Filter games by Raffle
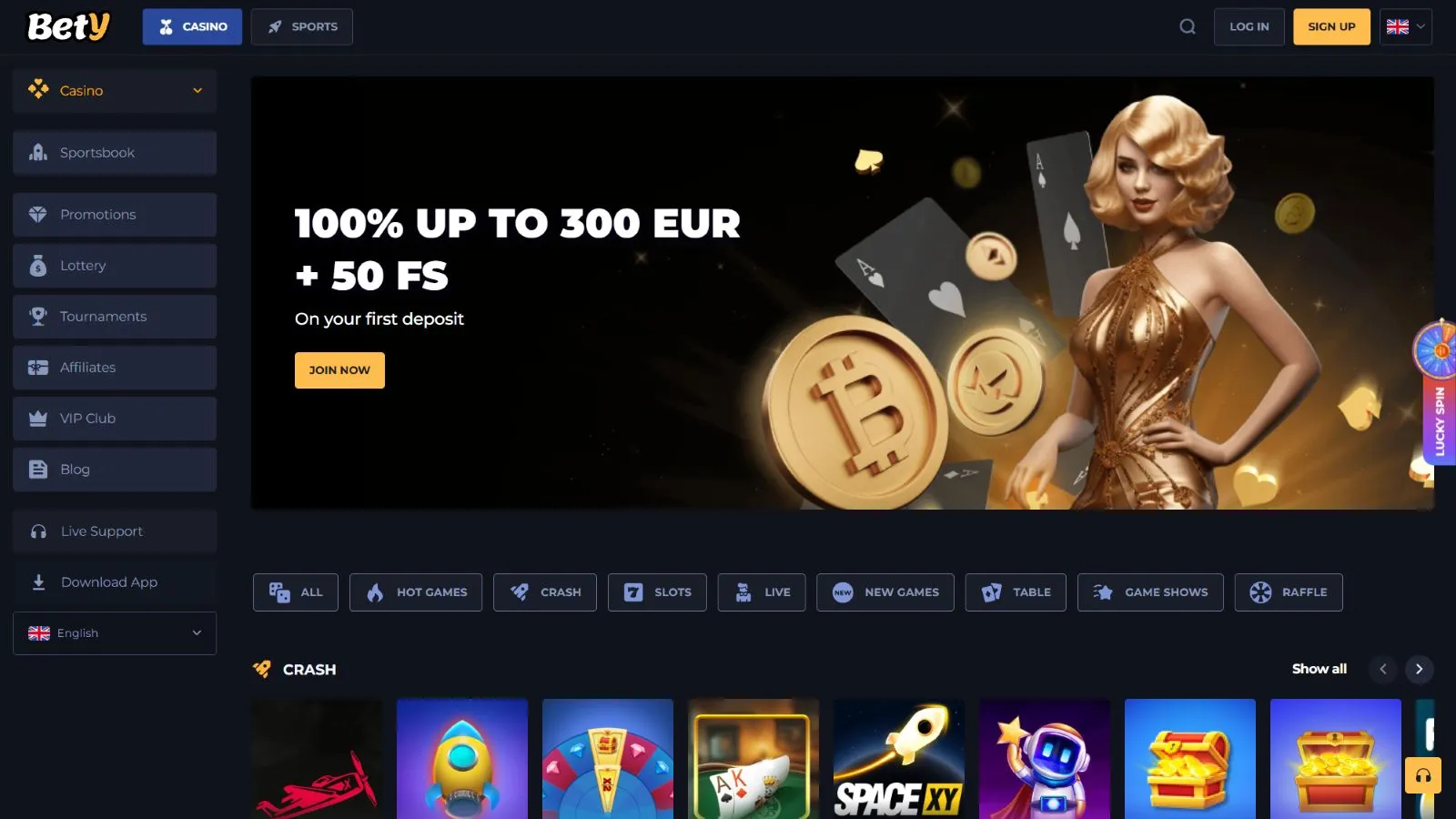The width and height of the screenshot is (1456, 819). [1289, 592]
